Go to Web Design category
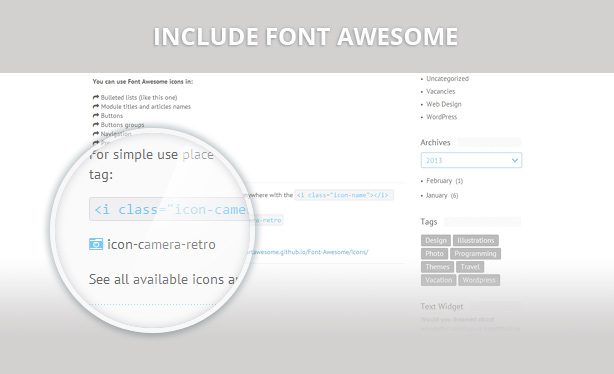Screen dimensions: 614x374 (444, 104)
